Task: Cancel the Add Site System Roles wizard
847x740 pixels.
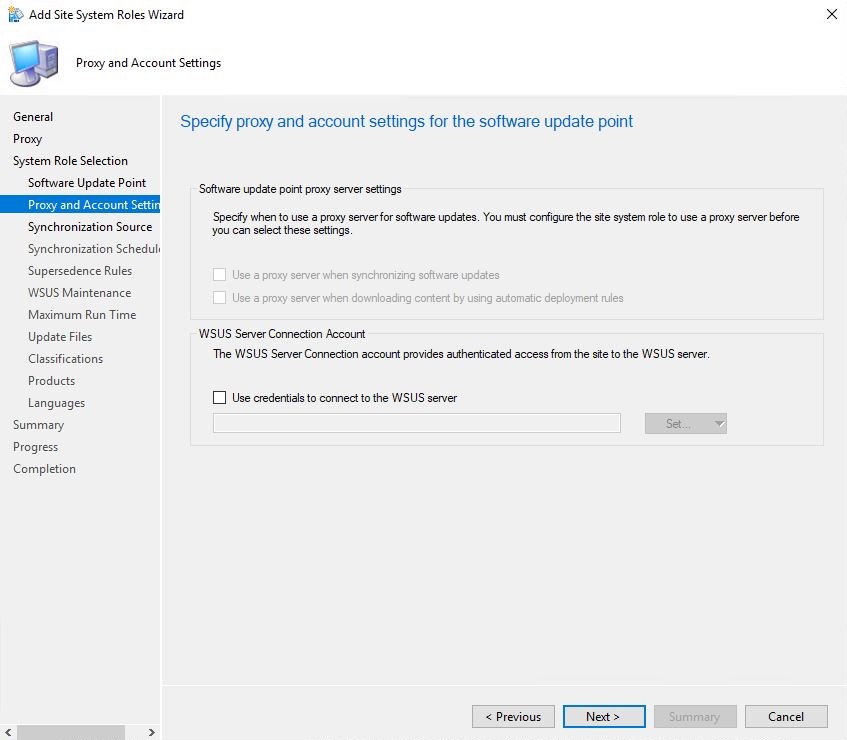Action: tap(786, 716)
